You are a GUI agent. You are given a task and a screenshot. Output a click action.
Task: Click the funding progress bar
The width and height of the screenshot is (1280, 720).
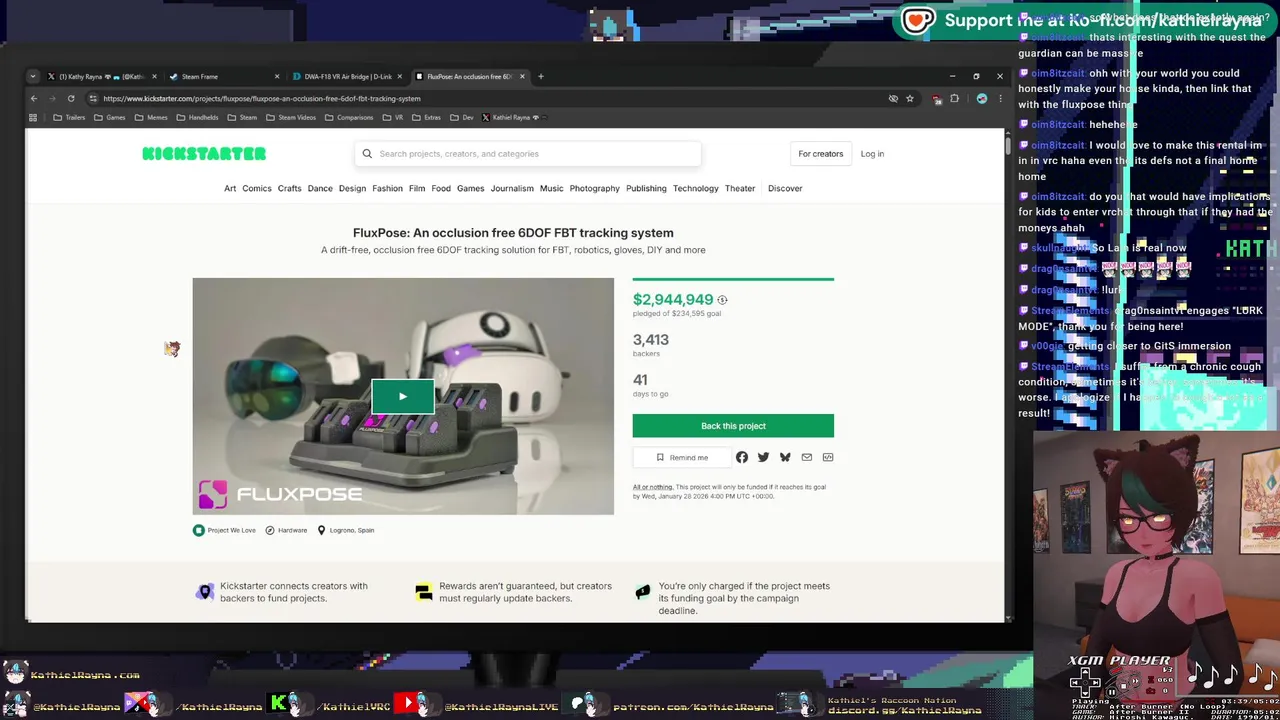[x=733, y=279]
